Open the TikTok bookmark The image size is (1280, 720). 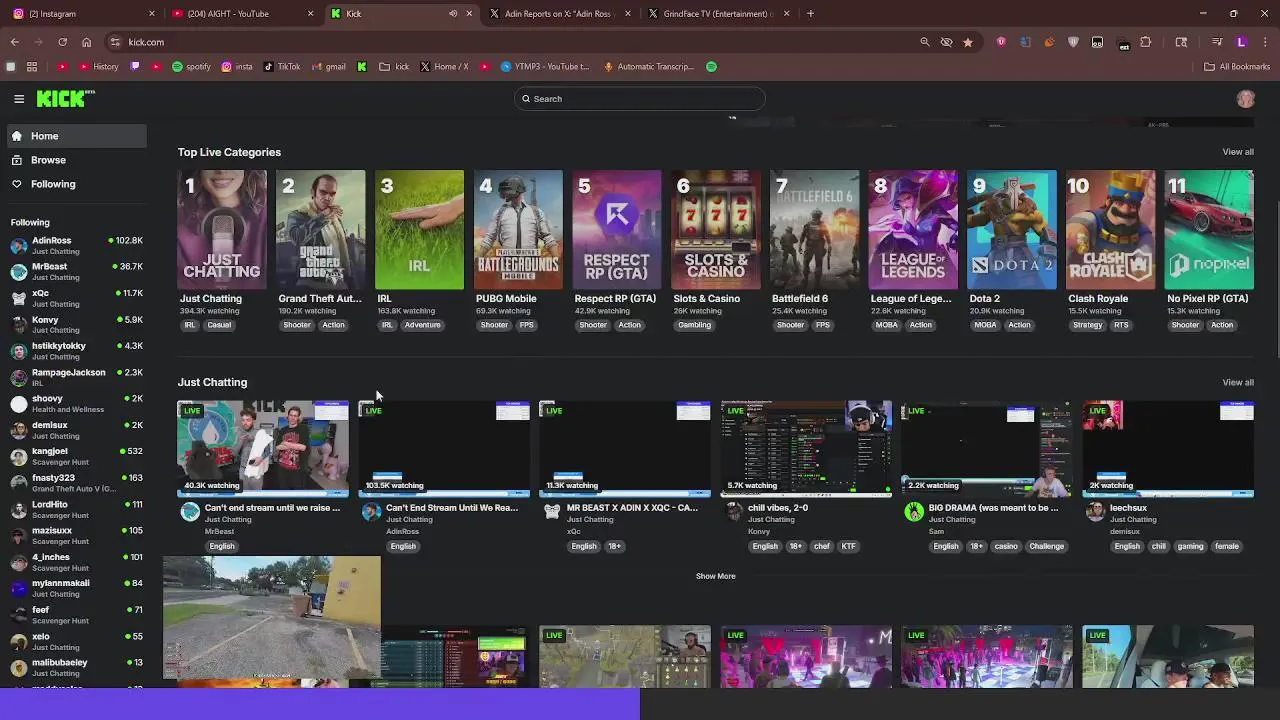(282, 67)
